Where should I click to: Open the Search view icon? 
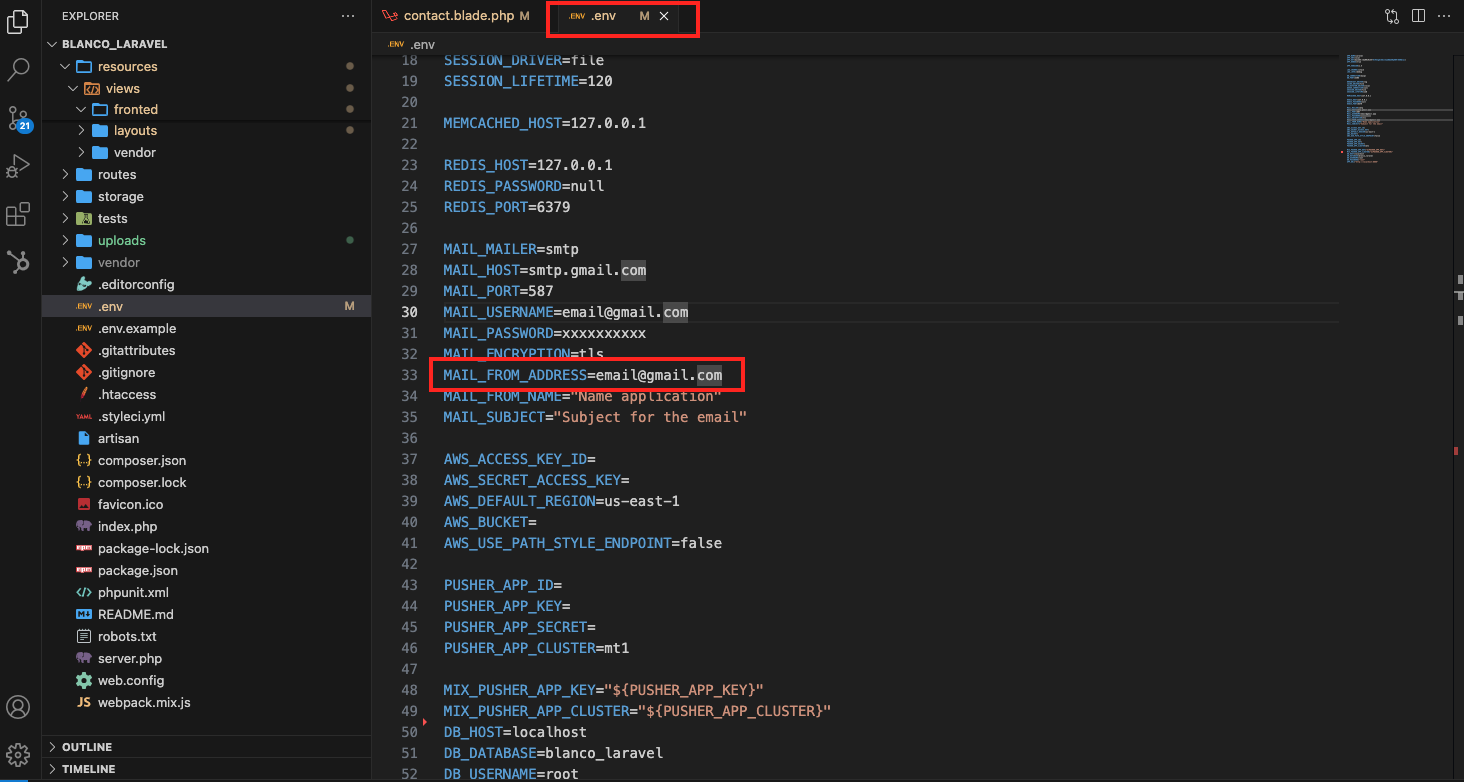(18, 70)
